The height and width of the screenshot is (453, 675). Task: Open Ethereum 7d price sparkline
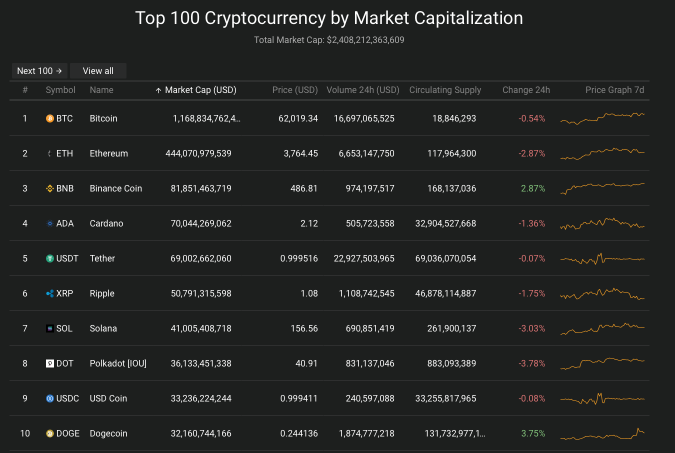click(x=603, y=153)
